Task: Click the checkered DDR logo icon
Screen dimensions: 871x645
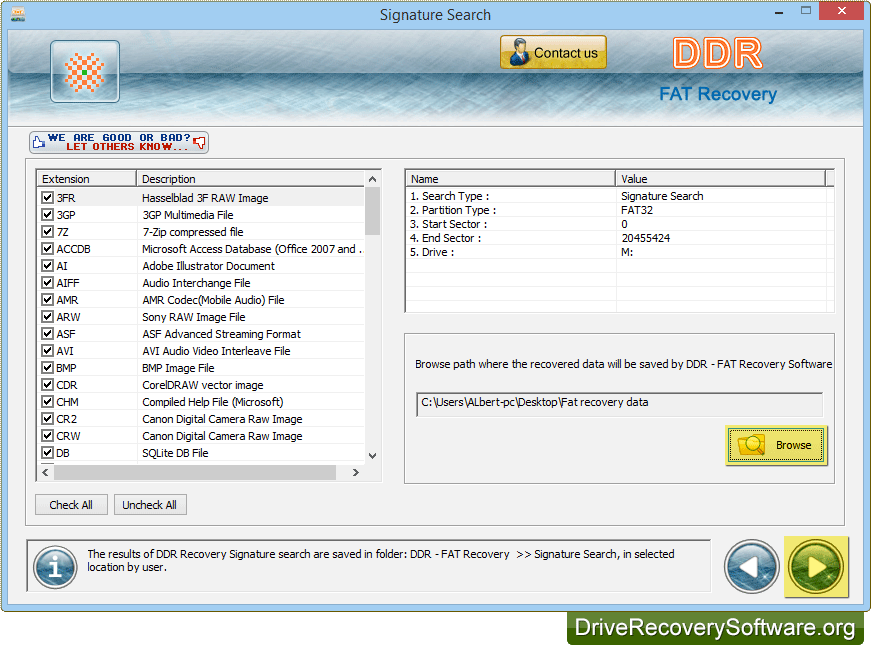Action: (x=84, y=71)
